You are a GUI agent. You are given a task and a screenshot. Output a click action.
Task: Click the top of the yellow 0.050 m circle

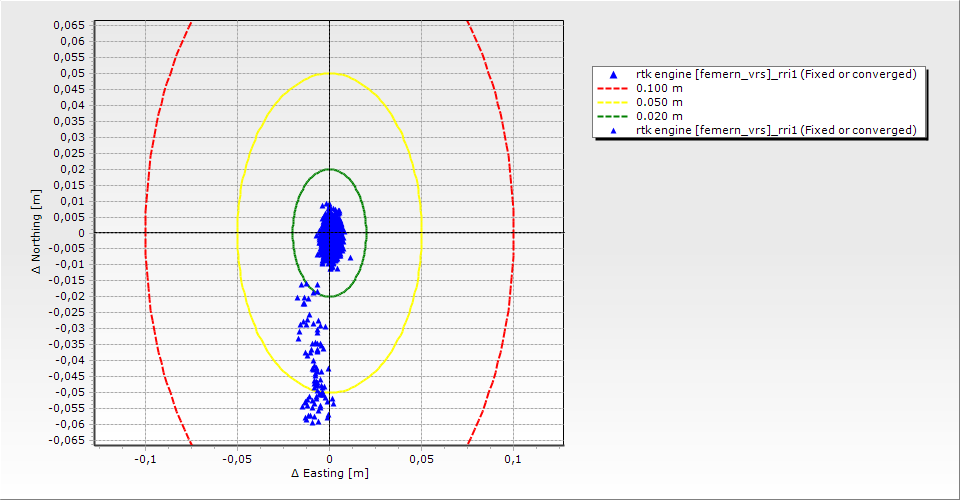coord(329,73)
